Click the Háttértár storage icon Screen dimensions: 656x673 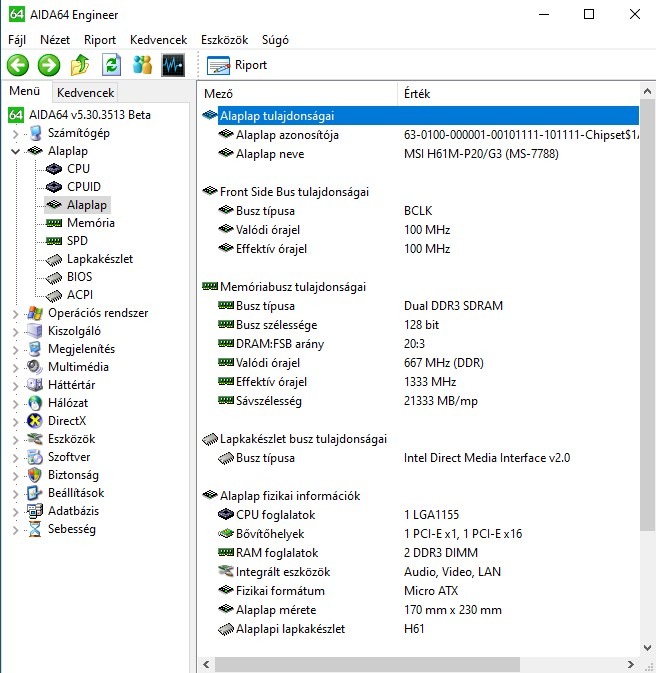click(x=35, y=385)
